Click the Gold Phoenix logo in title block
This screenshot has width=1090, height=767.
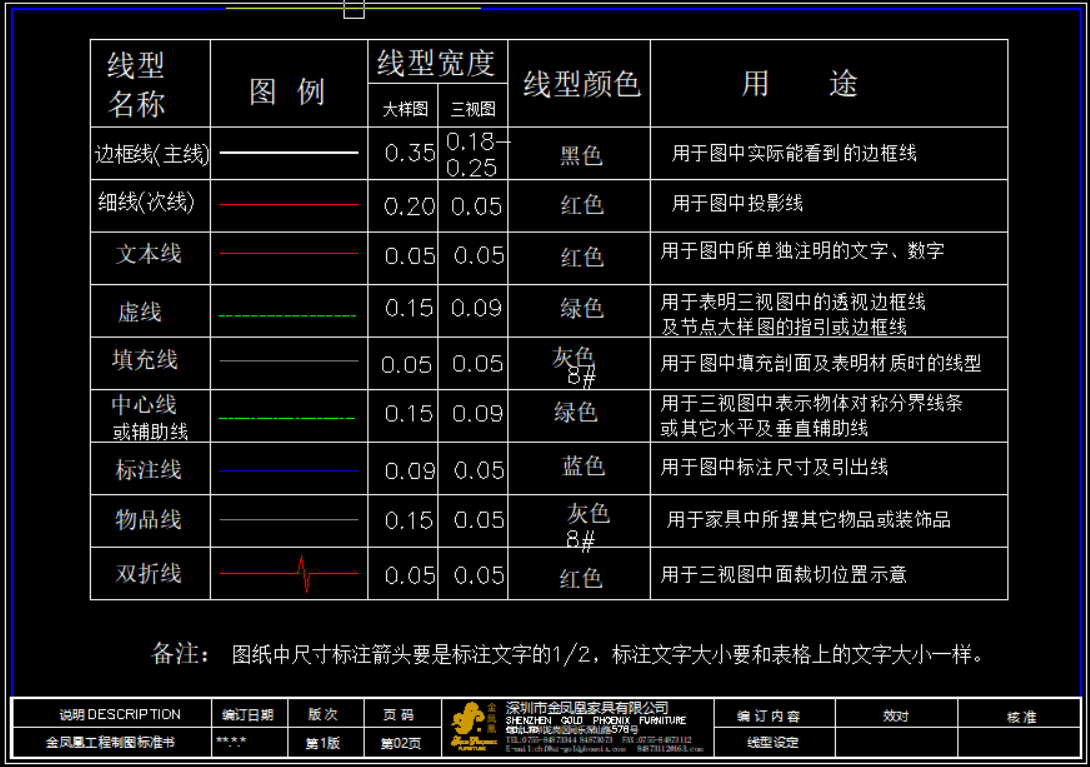(x=475, y=727)
